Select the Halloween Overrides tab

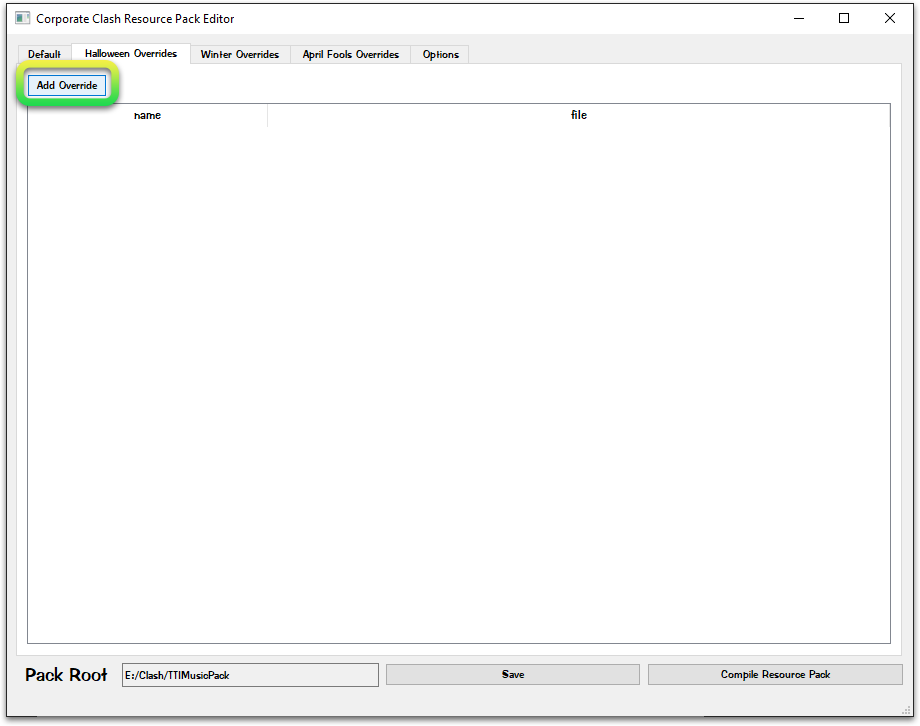point(131,53)
